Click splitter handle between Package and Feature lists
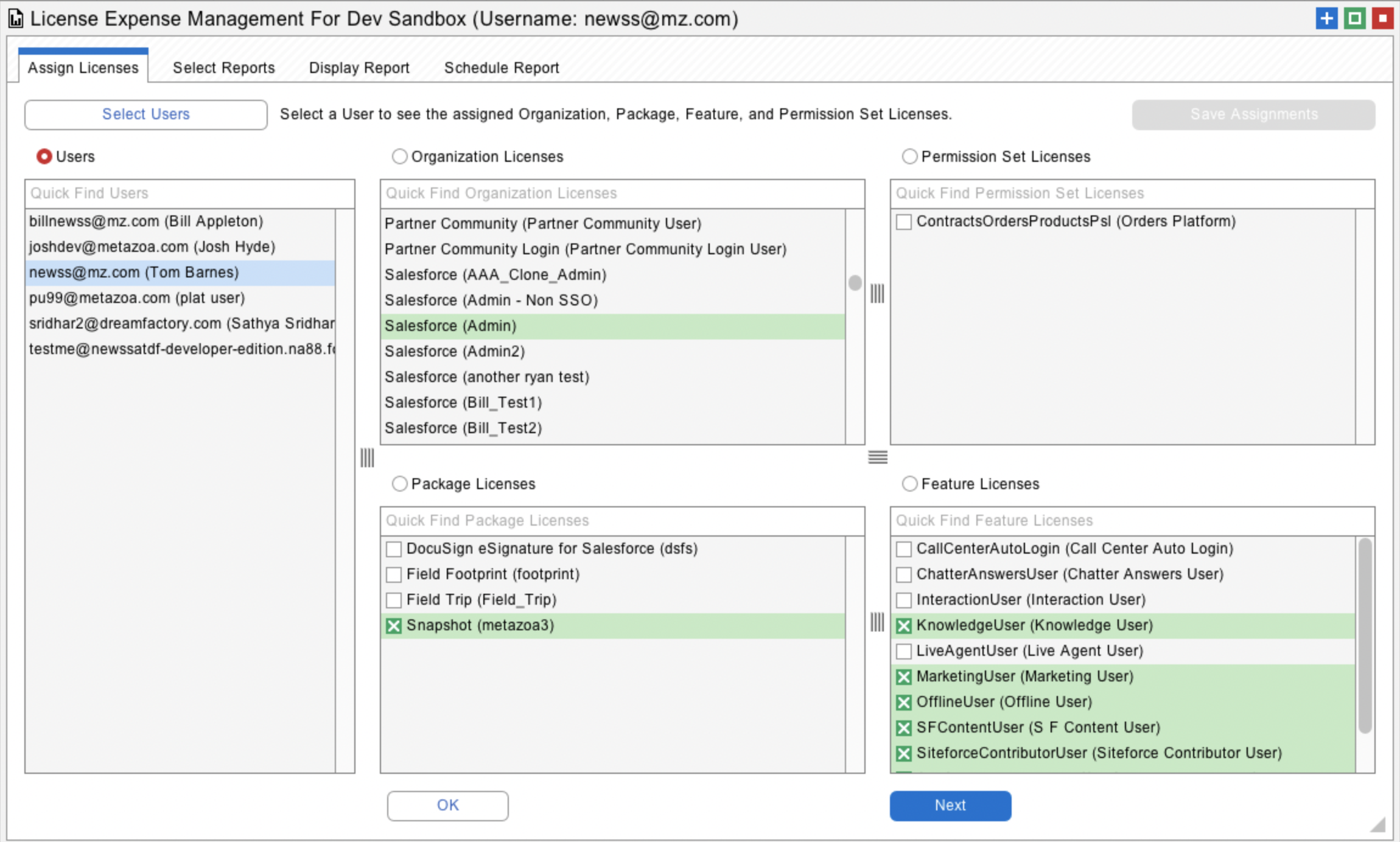Image resolution: width=1400 pixels, height=842 pixels. (x=877, y=622)
